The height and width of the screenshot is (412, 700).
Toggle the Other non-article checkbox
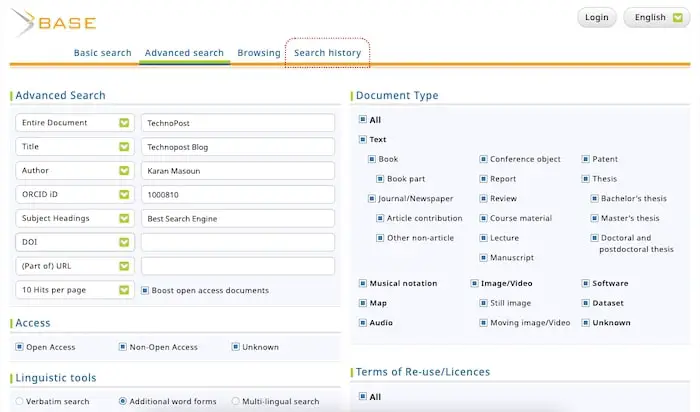380,238
